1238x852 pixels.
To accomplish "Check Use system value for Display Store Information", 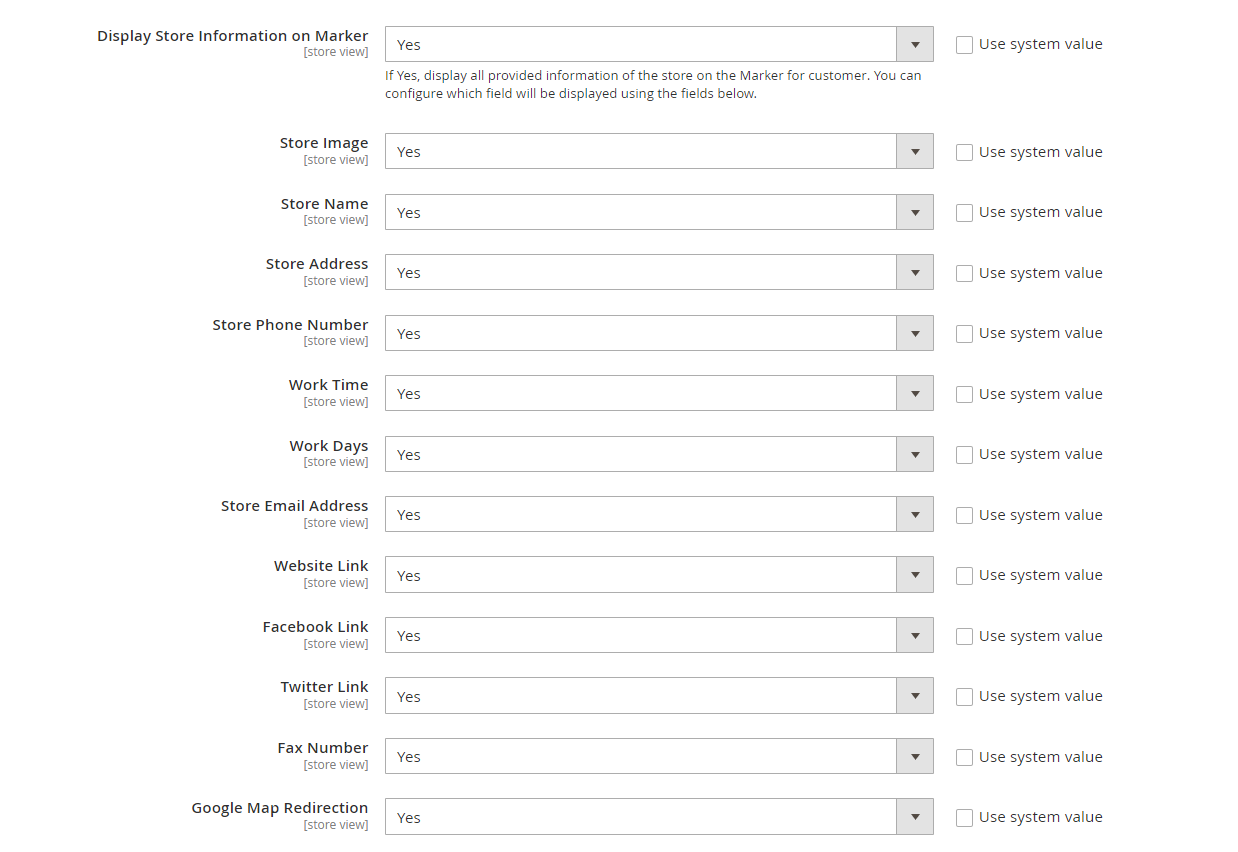I will (964, 45).
